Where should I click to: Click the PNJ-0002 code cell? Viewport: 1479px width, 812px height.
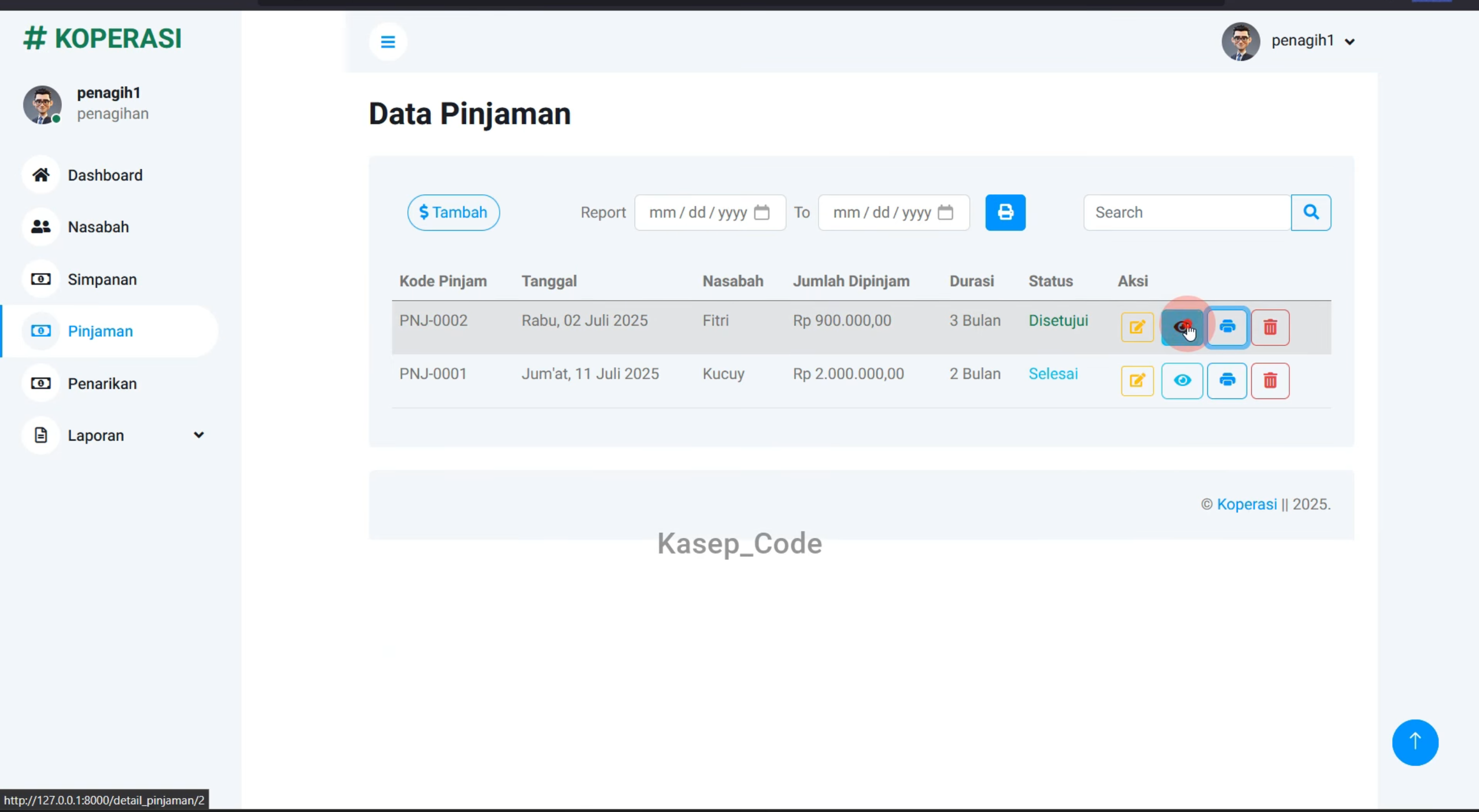click(433, 320)
